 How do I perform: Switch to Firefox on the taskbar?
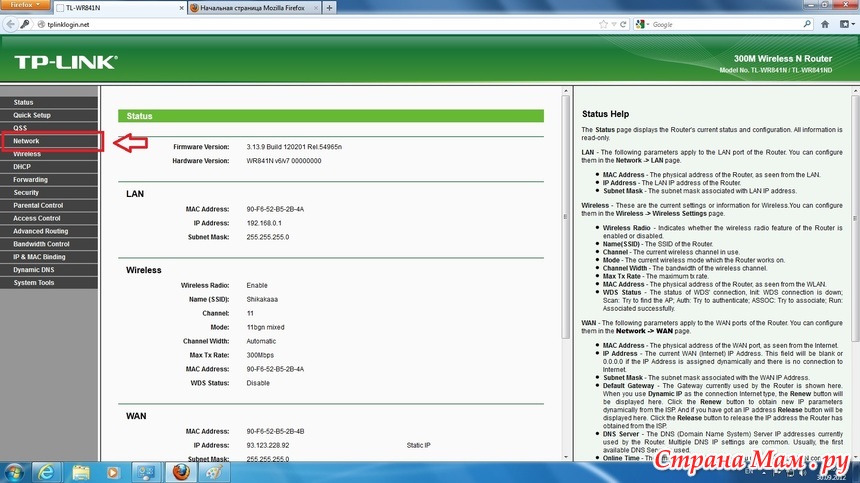180,472
